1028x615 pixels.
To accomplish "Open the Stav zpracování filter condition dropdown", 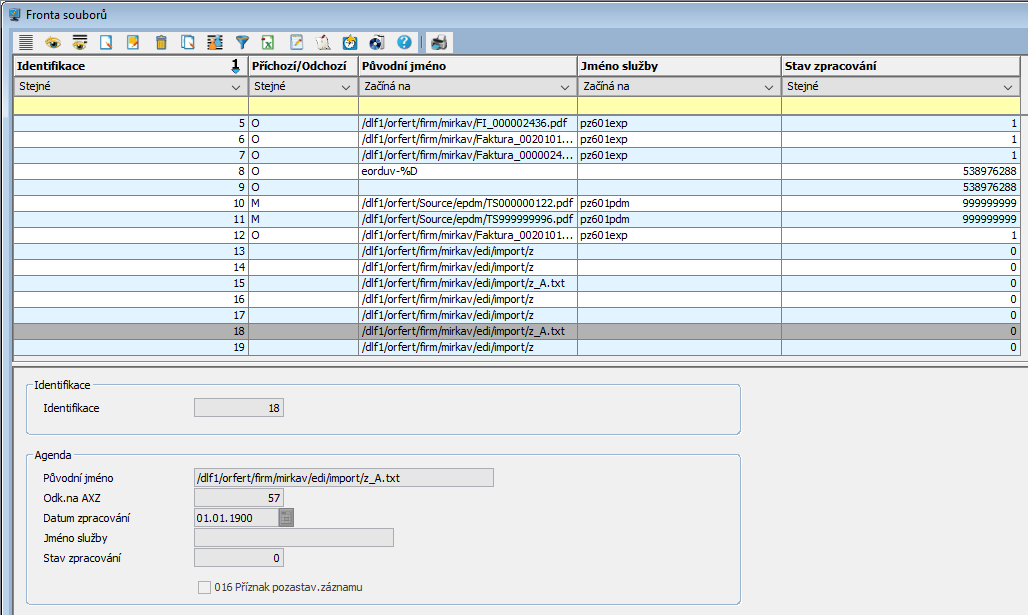I will (1008, 87).
